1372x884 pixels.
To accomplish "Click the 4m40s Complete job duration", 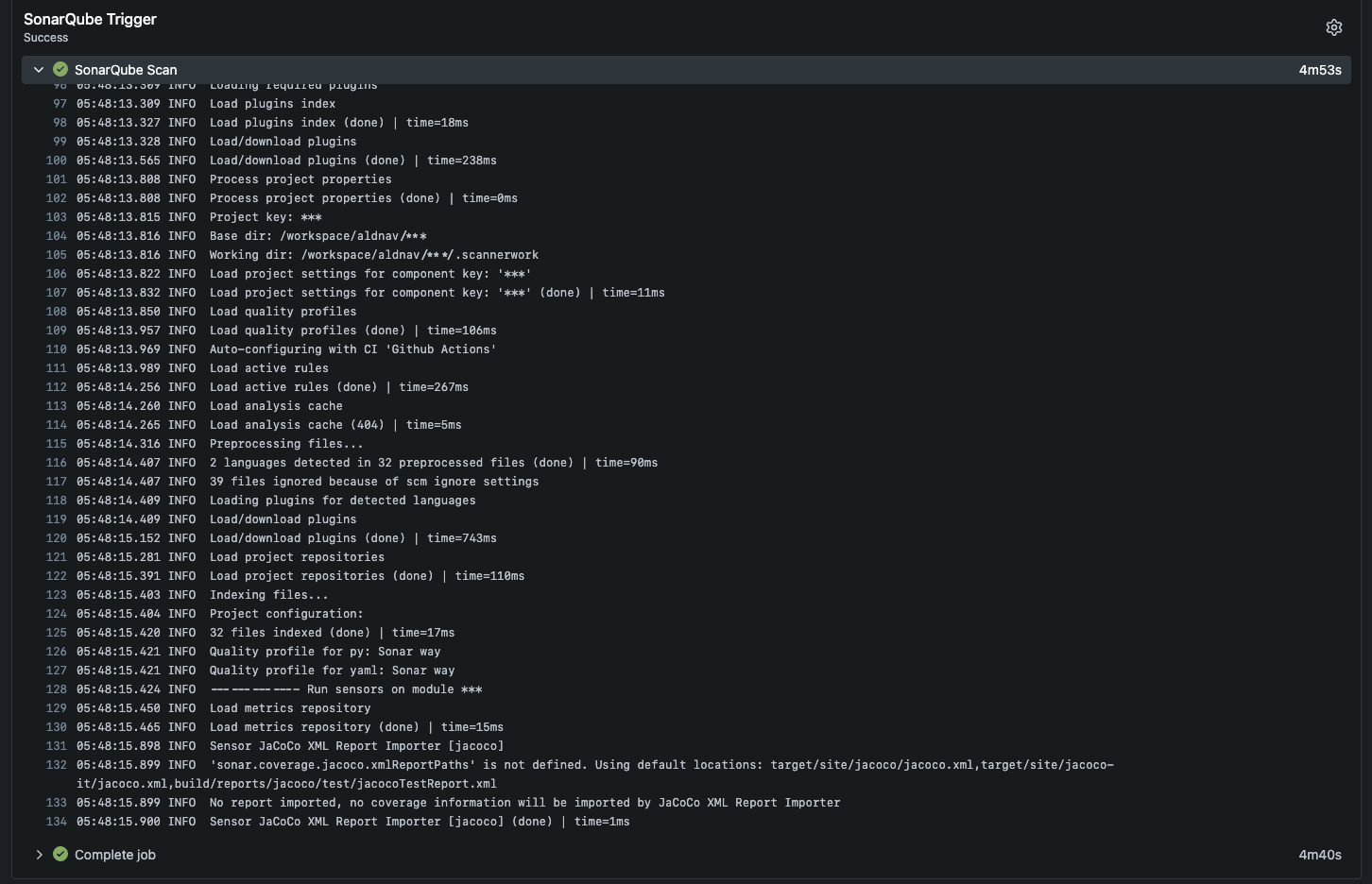I will pos(1320,855).
